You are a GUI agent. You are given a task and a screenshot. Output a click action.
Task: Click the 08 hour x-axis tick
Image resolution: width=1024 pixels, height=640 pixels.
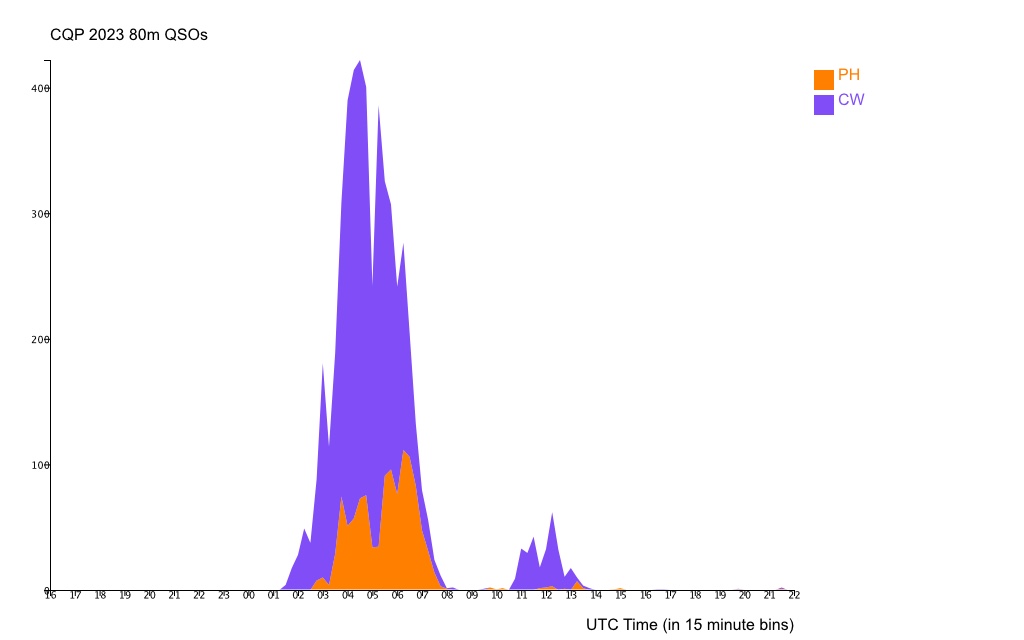coord(447,596)
